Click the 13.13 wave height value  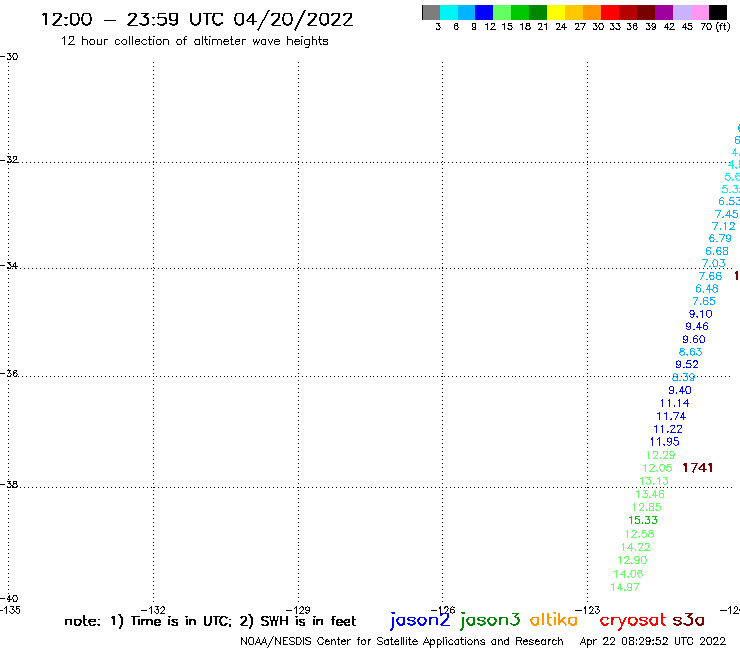(654, 481)
